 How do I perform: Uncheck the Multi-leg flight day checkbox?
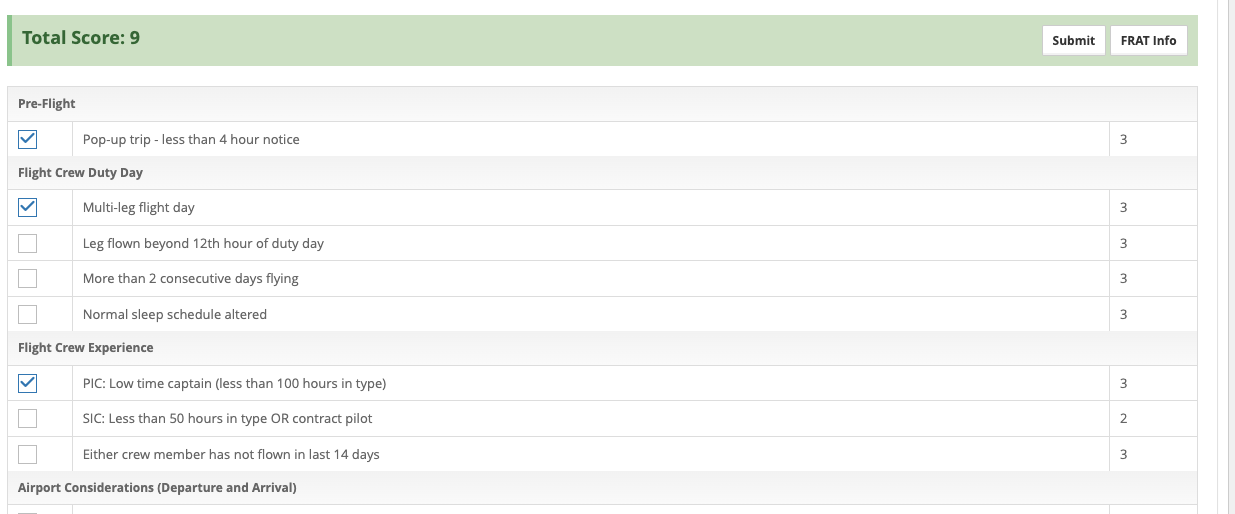point(28,208)
